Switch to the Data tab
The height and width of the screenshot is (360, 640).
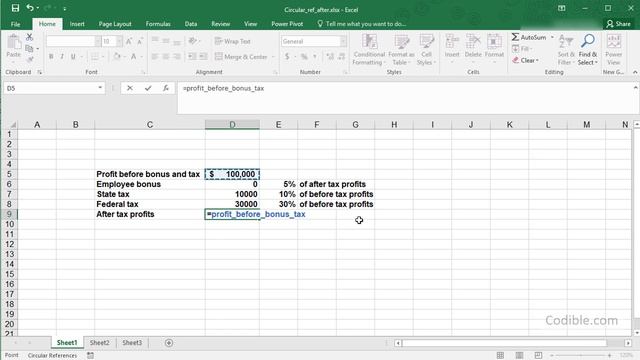(x=191, y=24)
